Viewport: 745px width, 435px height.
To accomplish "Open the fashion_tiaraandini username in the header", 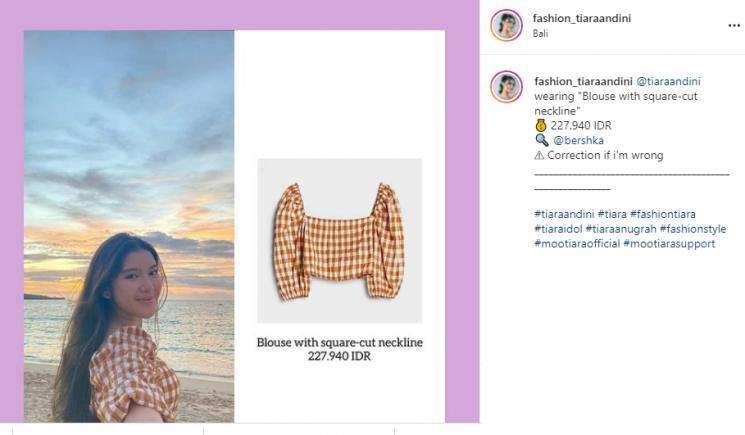I will click(581, 18).
